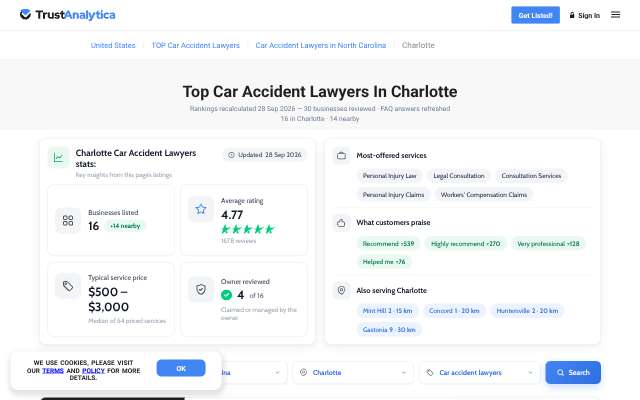Click the tag icon in Car accident lawyers dropdown
The image size is (640, 400).
pyautogui.click(x=429, y=373)
